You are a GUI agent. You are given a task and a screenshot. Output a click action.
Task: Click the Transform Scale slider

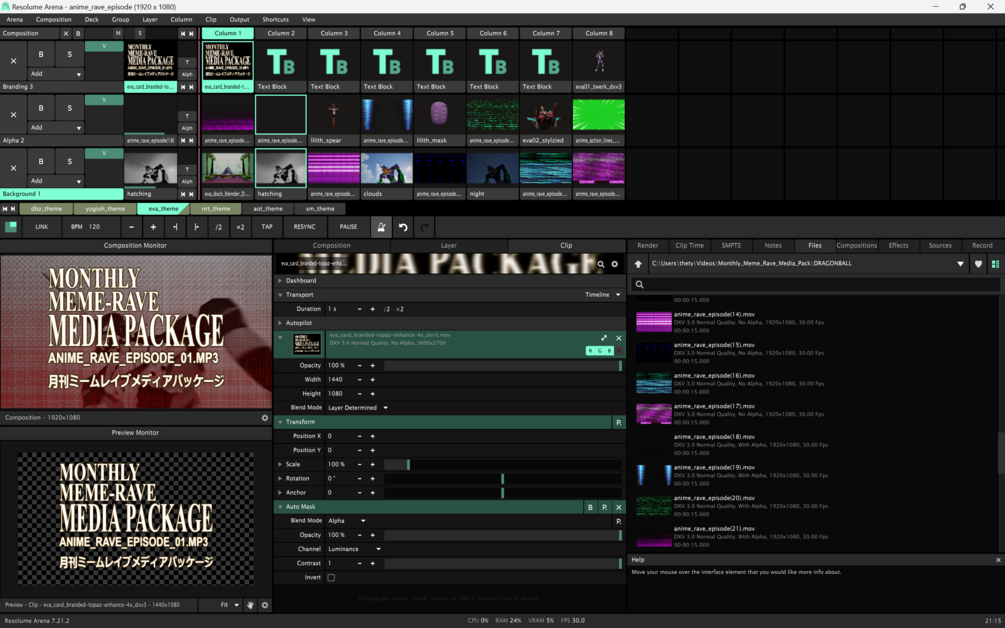(502, 465)
